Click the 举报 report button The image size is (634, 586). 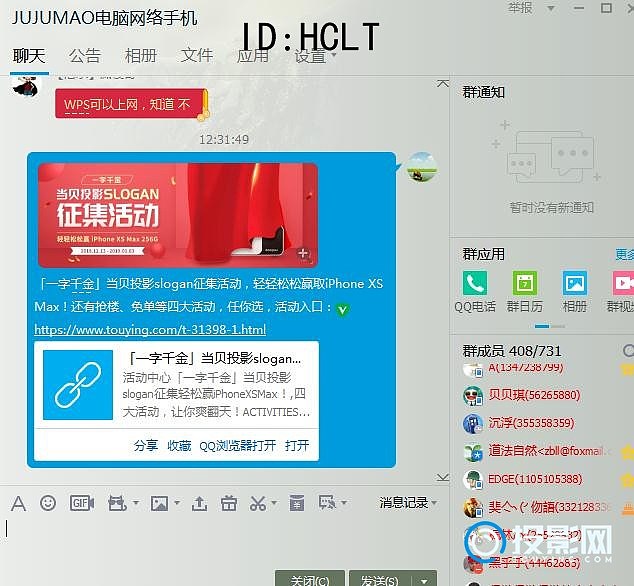[520, 7]
